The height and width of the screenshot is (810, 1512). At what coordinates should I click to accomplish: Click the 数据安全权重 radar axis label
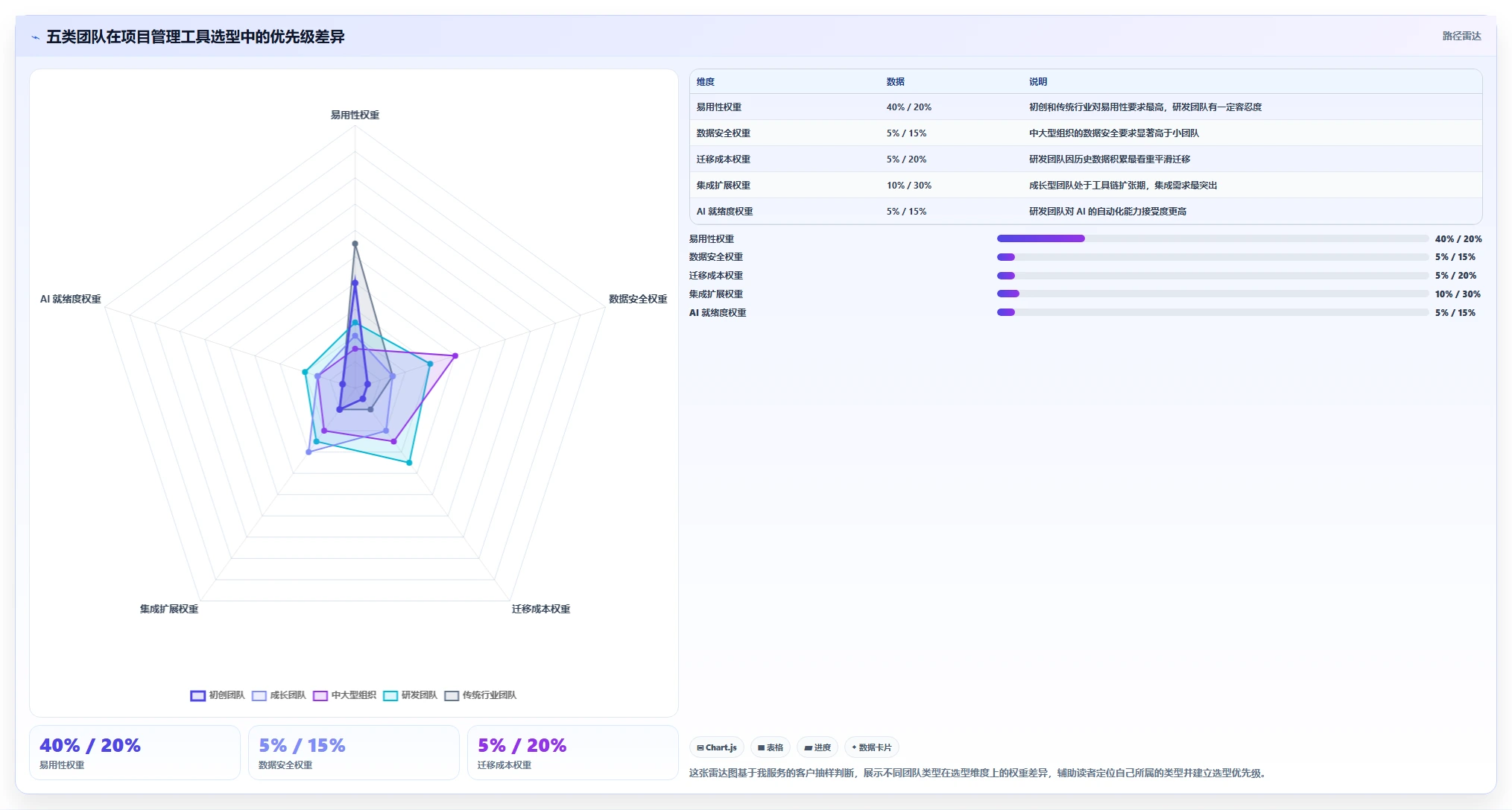638,299
